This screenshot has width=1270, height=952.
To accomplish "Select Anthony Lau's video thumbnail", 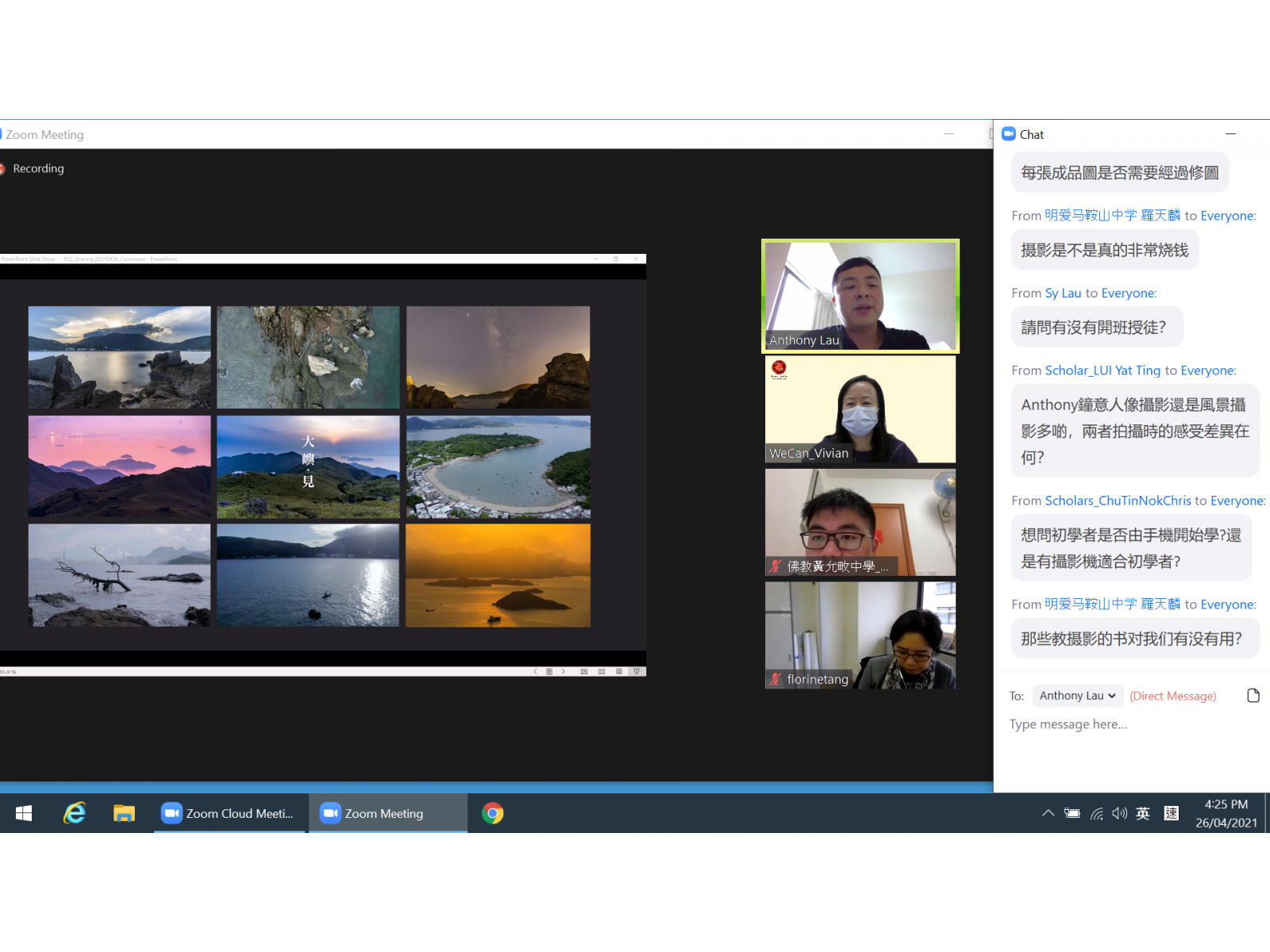I will pyautogui.click(x=860, y=296).
